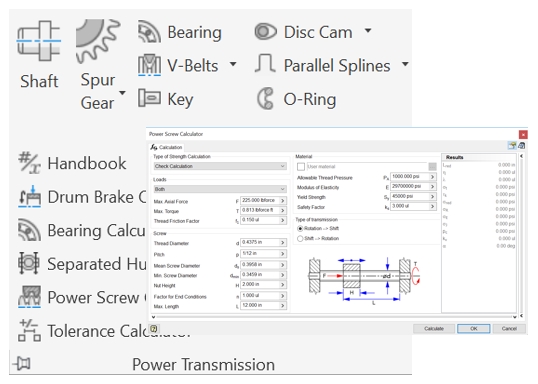Click the Max. Torque input field
538x384 pixels.
(x=259, y=210)
